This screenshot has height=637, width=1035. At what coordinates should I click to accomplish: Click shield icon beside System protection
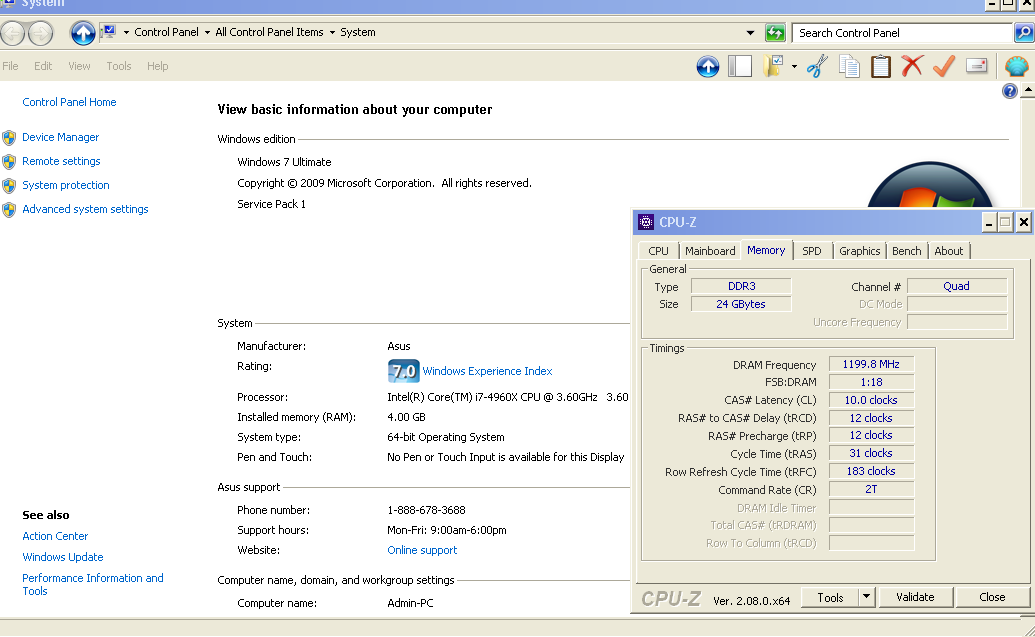9,185
